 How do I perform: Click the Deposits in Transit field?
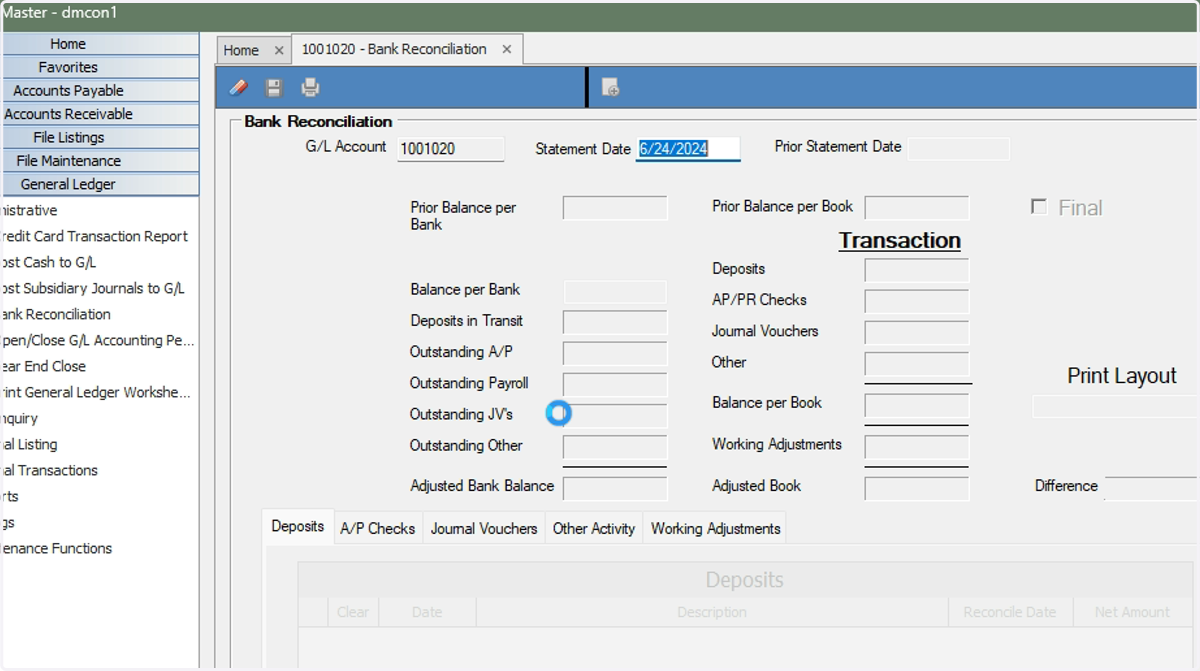[x=615, y=322]
